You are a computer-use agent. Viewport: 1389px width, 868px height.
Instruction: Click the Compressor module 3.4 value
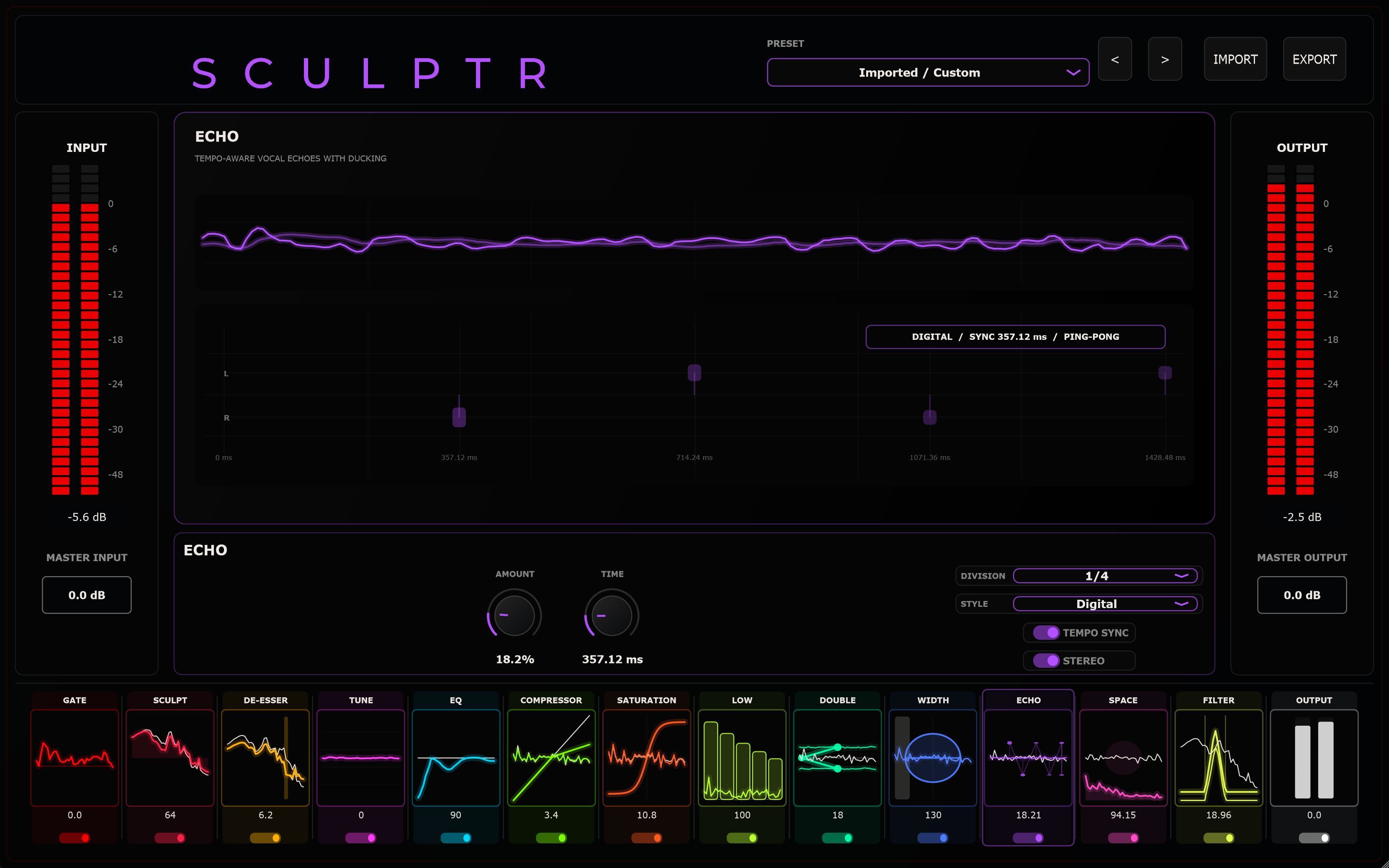(x=551, y=815)
